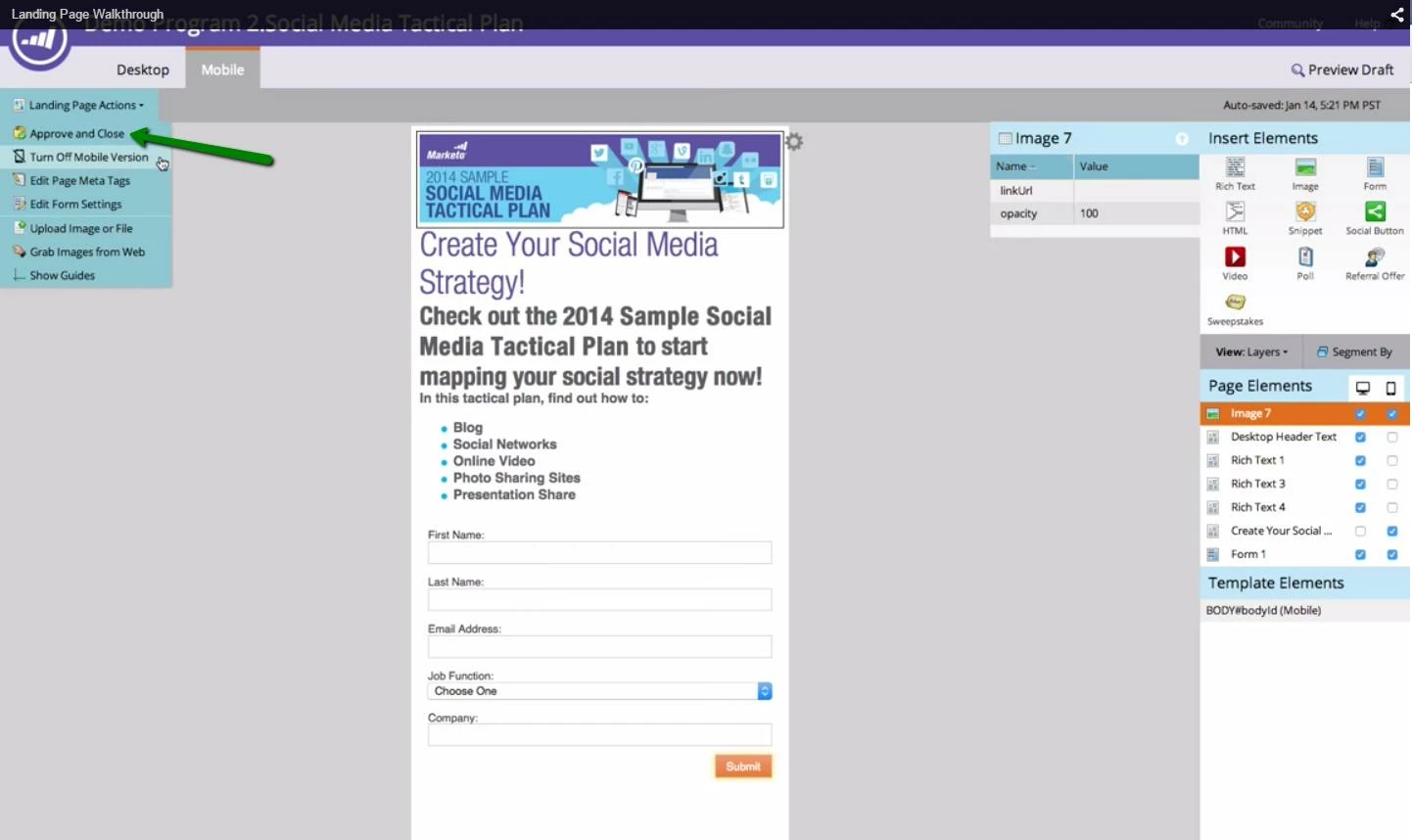Open the Landing Page Actions menu
1412x840 pixels.
click(x=78, y=105)
